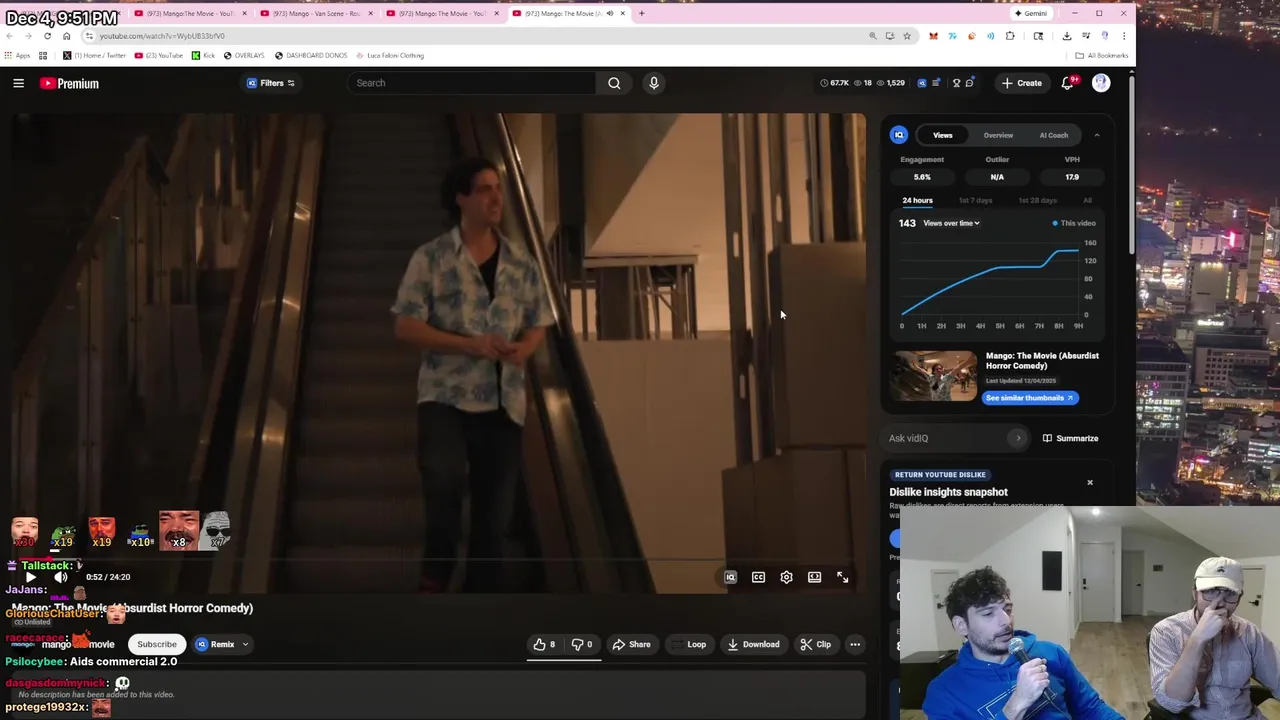Focus the YouTube Search field

point(470,83)
